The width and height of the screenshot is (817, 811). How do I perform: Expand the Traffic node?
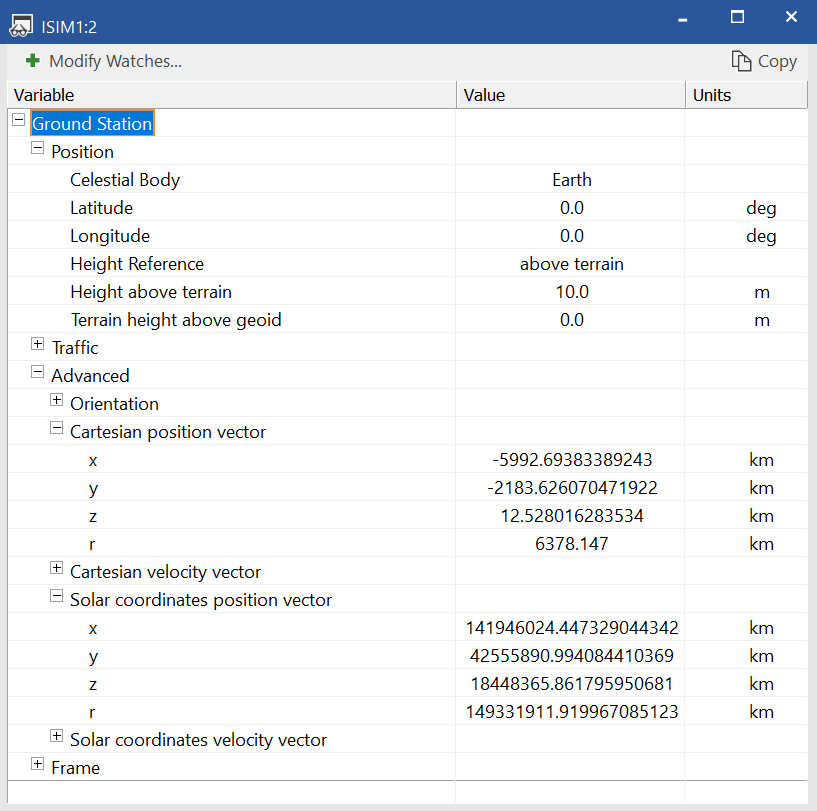click(x=38, y=344)
